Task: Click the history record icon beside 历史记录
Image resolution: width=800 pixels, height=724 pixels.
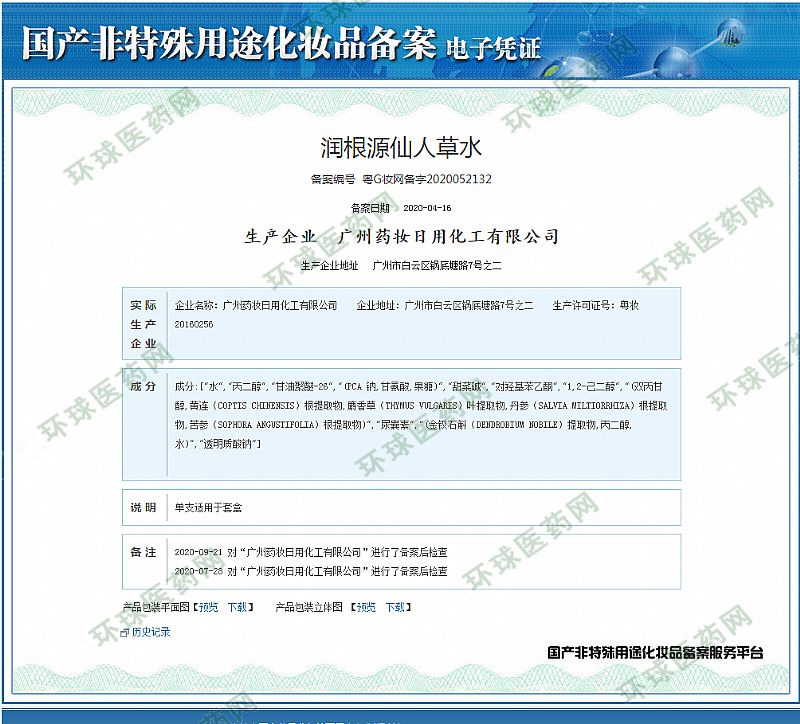Action: 124,632
